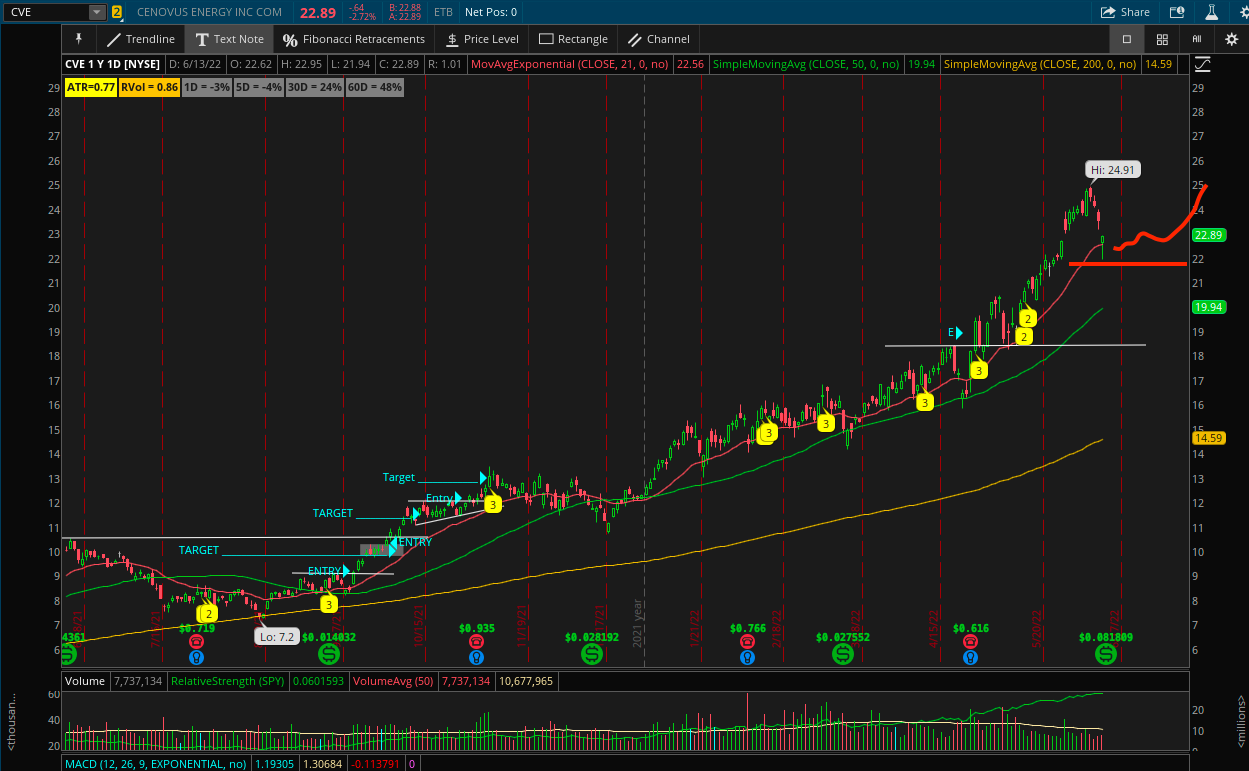This screenshot has width=1249, height=771.
Task: Open the yellow '2' symbol link selector
Action: pos(117,12)
